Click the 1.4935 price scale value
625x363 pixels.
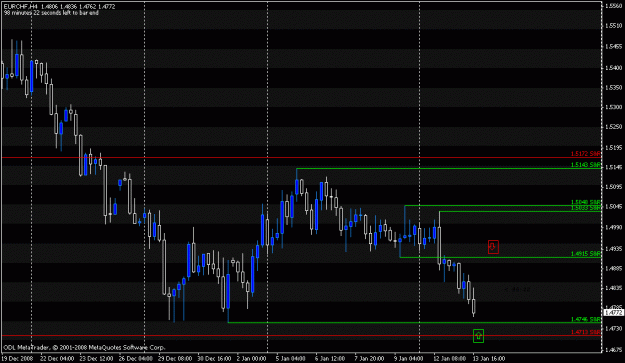click(614, 249)
